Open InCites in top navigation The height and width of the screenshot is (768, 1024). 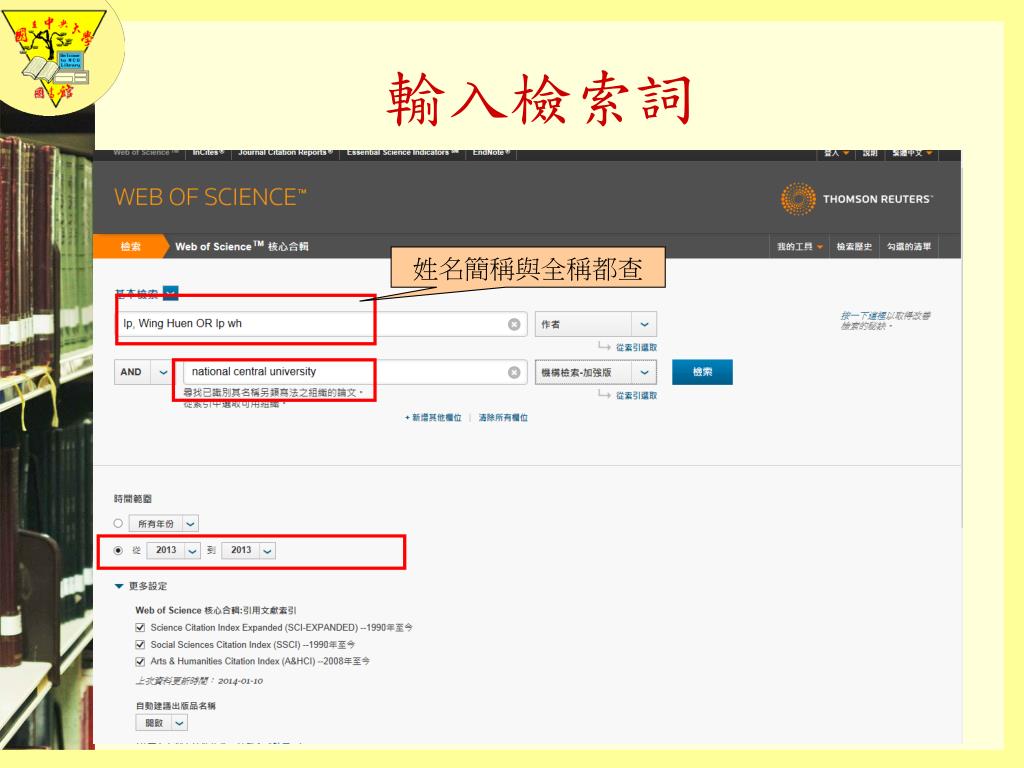[x=208, y=153]
